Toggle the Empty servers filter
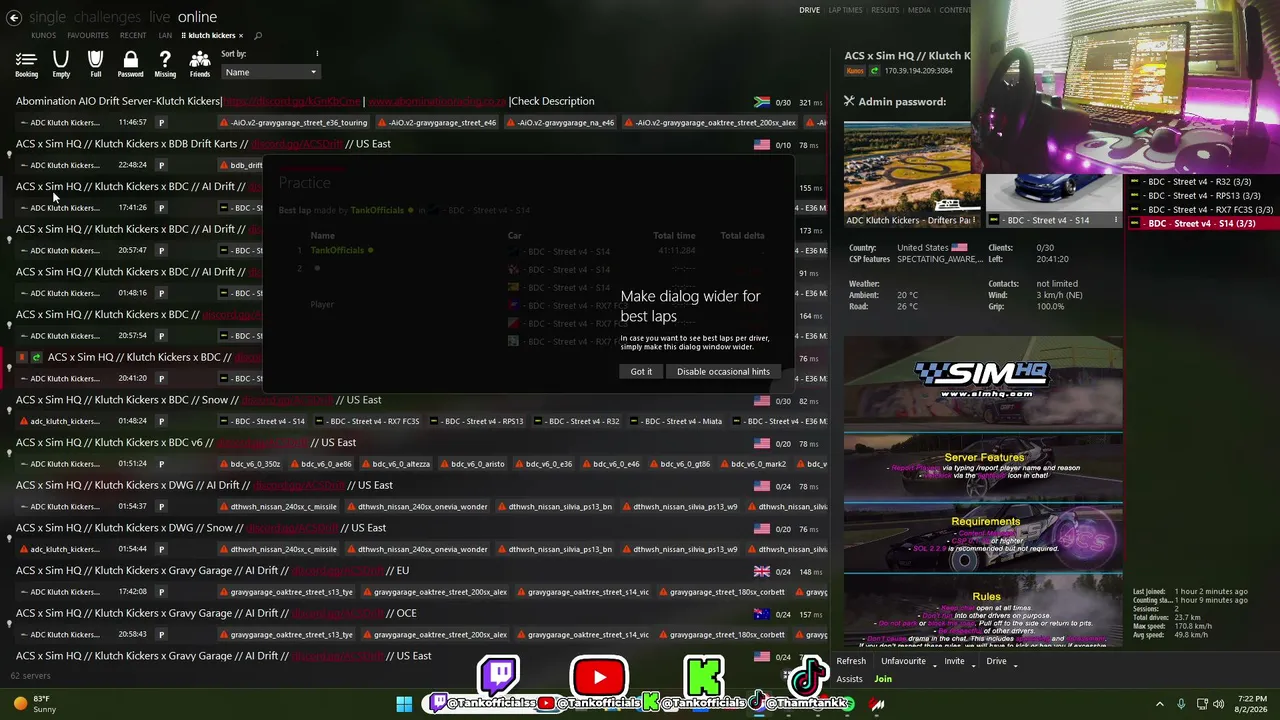Screen dimensions: 1280x720 pyautogui.click(x=61, y=64)
